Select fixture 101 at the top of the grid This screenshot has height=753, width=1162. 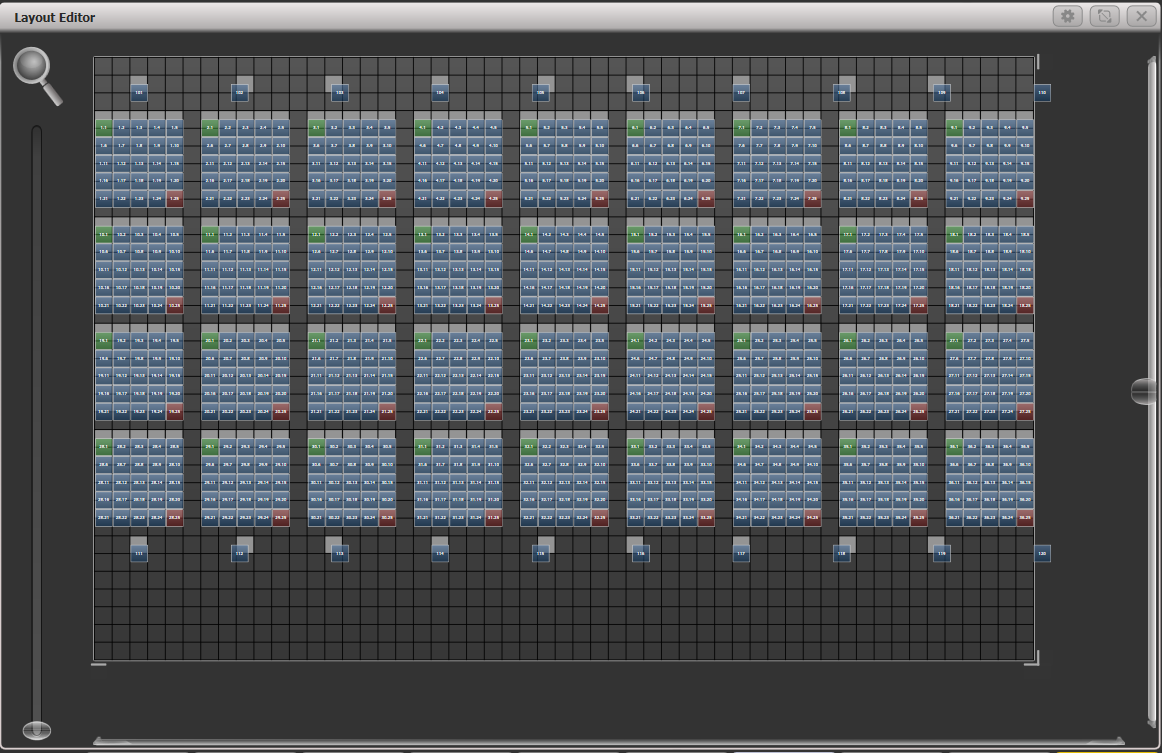[138, 92]
